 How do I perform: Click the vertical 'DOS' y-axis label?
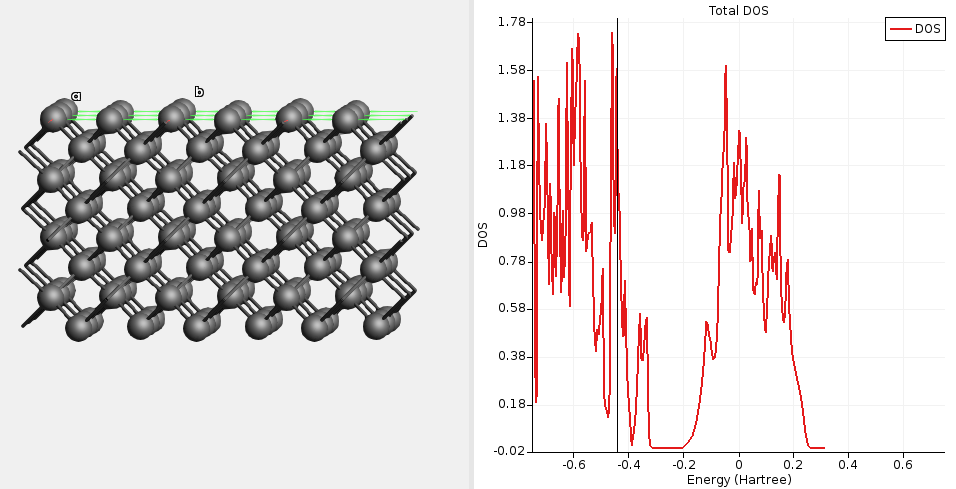[482, 235]
